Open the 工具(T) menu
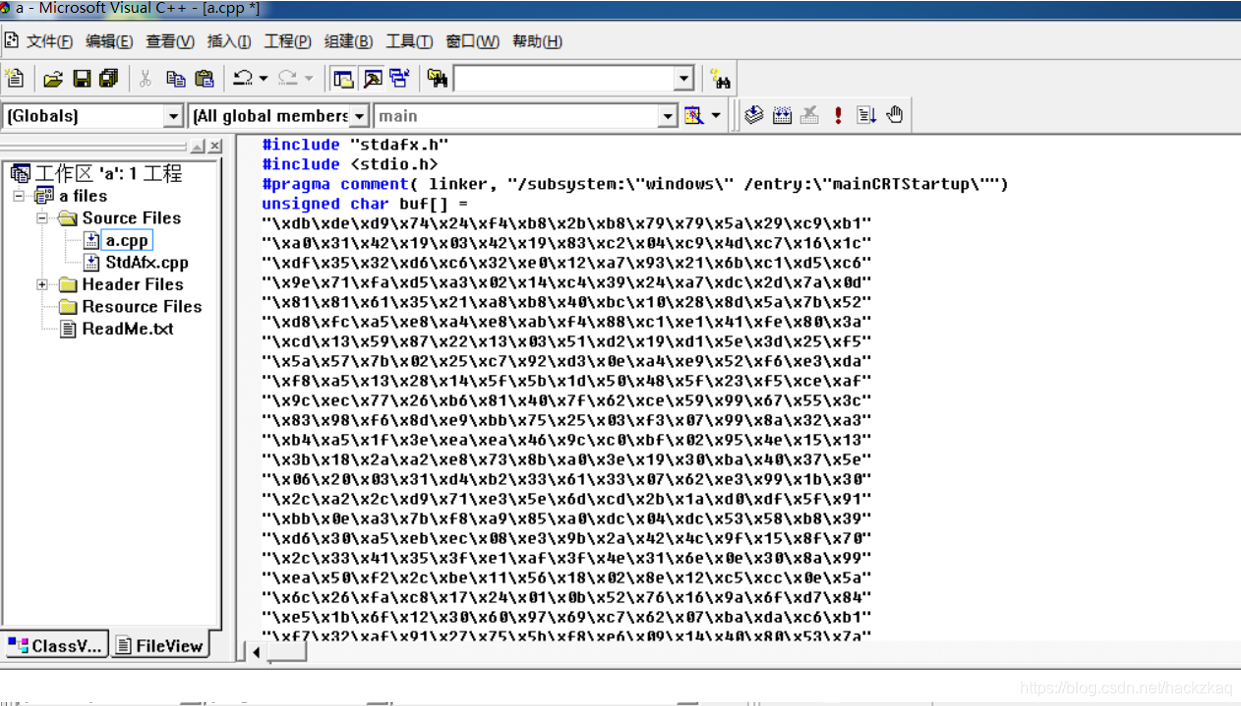Screen dimensions: 1241x706 click(x=409, y=41)
